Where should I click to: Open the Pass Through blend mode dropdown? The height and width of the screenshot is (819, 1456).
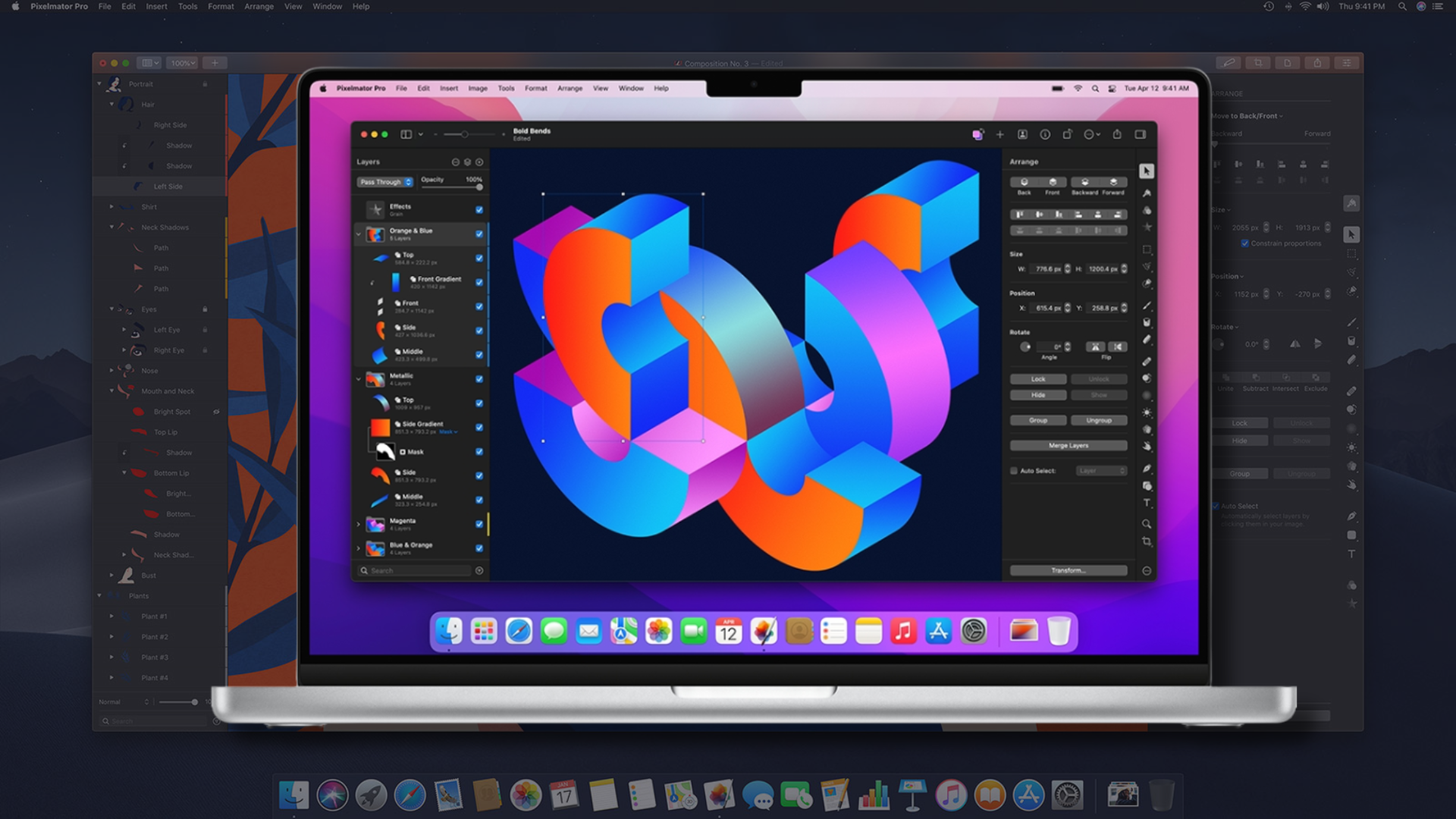[385, 182]
